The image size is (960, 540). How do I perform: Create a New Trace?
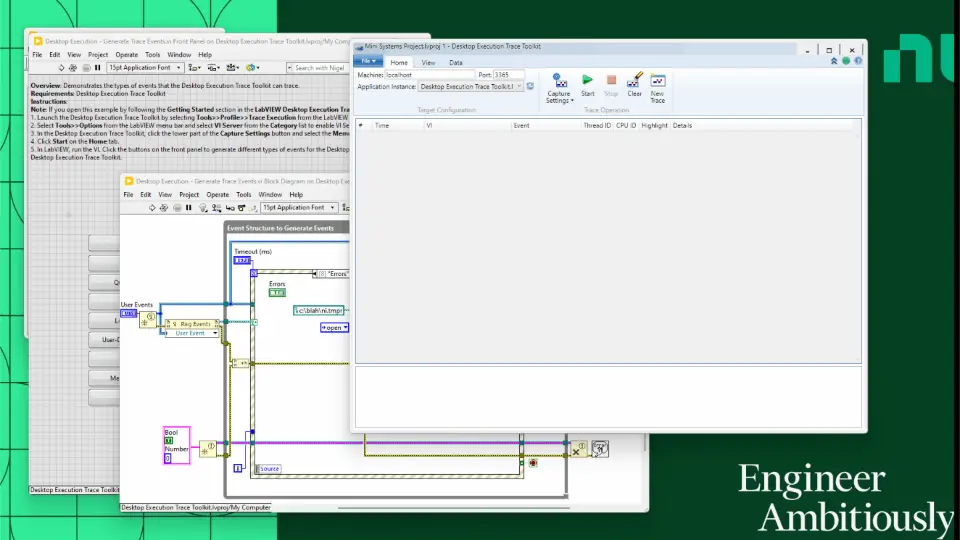[658, 89]
